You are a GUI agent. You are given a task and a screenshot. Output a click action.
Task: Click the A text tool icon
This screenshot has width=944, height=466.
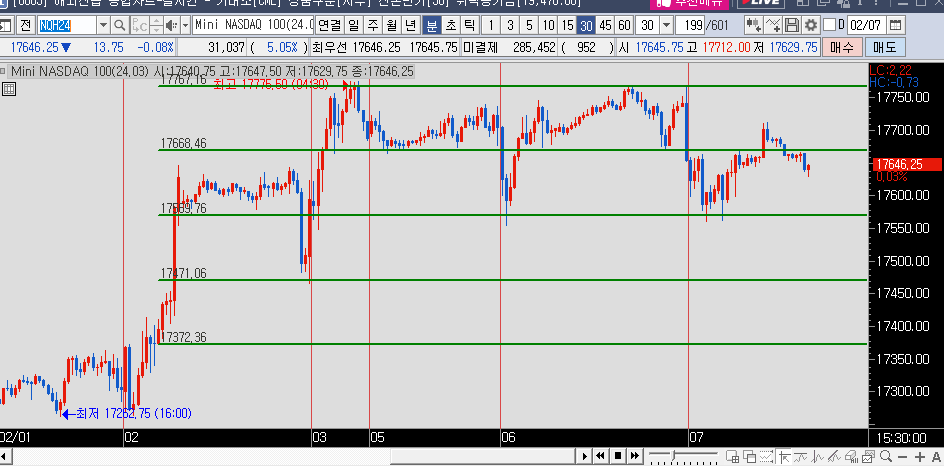[937, 456]
